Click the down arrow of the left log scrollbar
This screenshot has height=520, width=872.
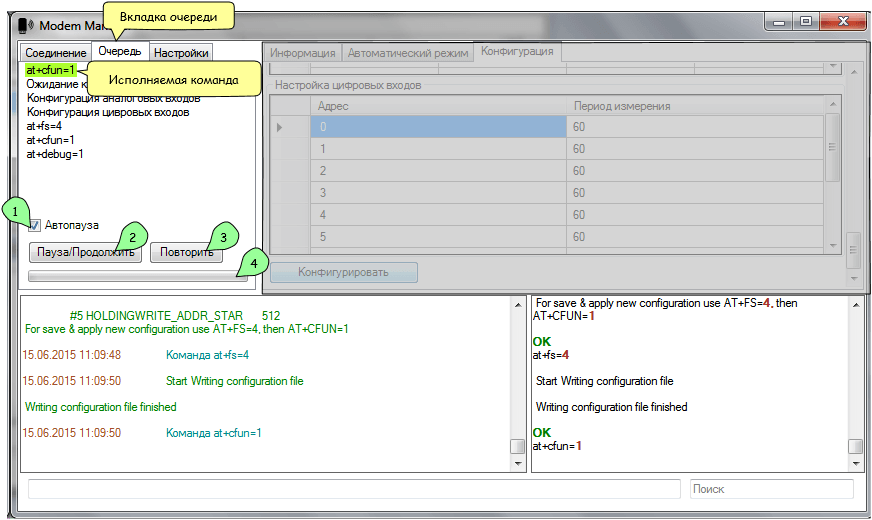coord(518,463)
